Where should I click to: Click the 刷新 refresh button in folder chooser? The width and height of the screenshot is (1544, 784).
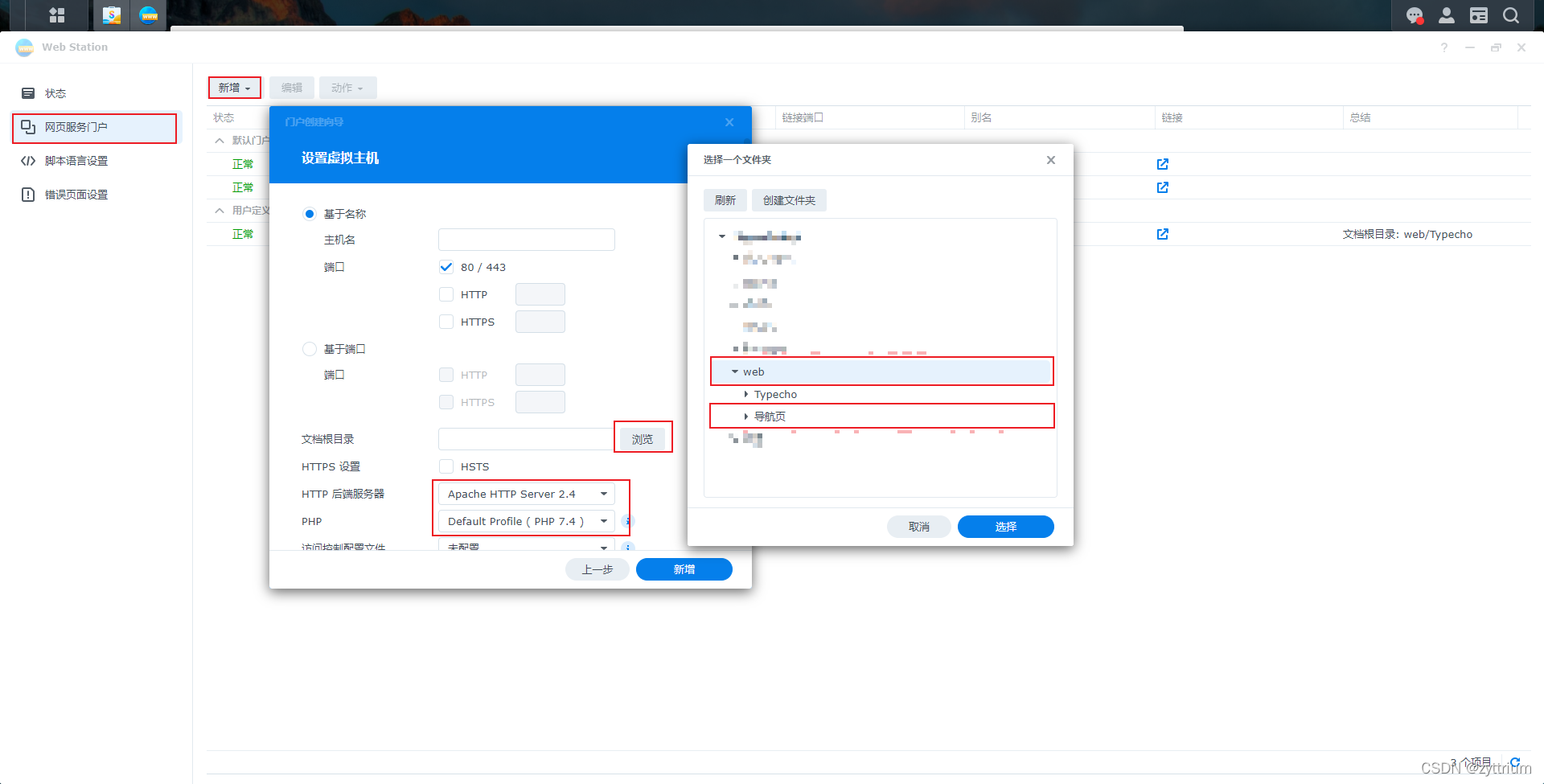(x=725, y=200)
